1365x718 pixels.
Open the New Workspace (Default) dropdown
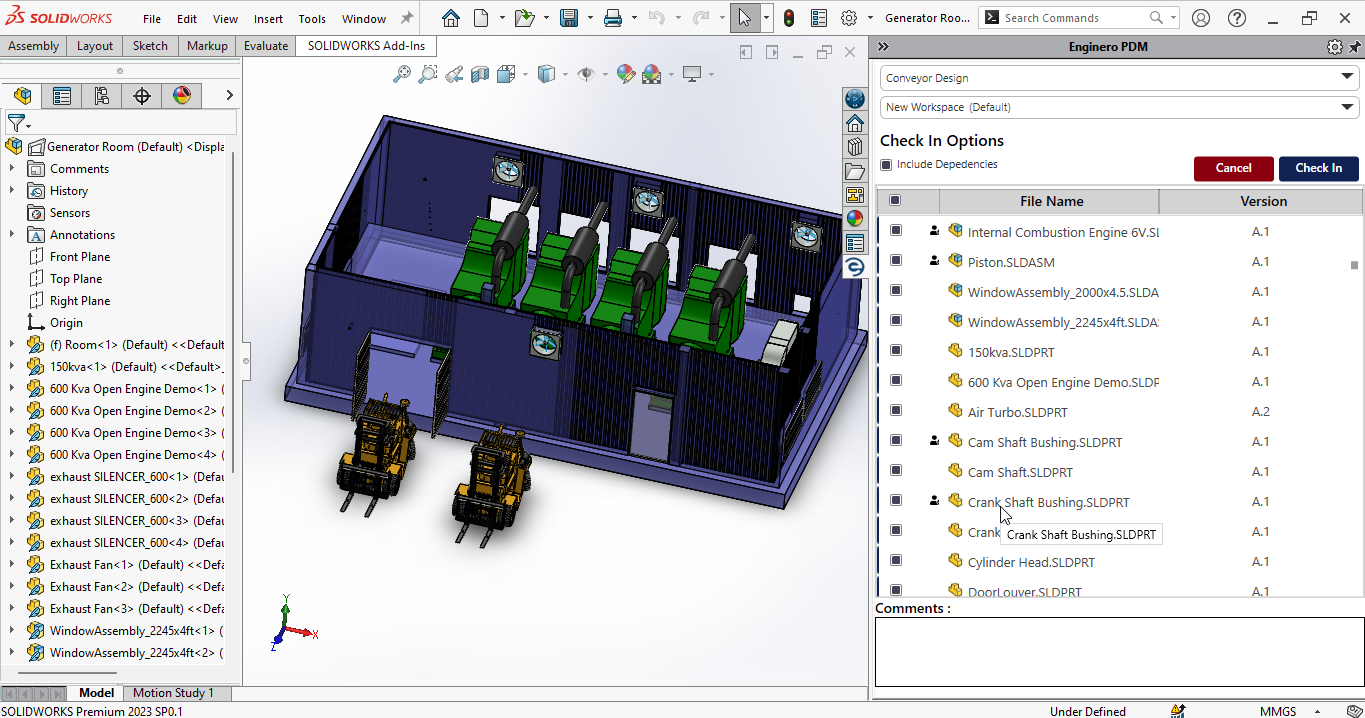pyautogui.click(x=1119, y=107)
